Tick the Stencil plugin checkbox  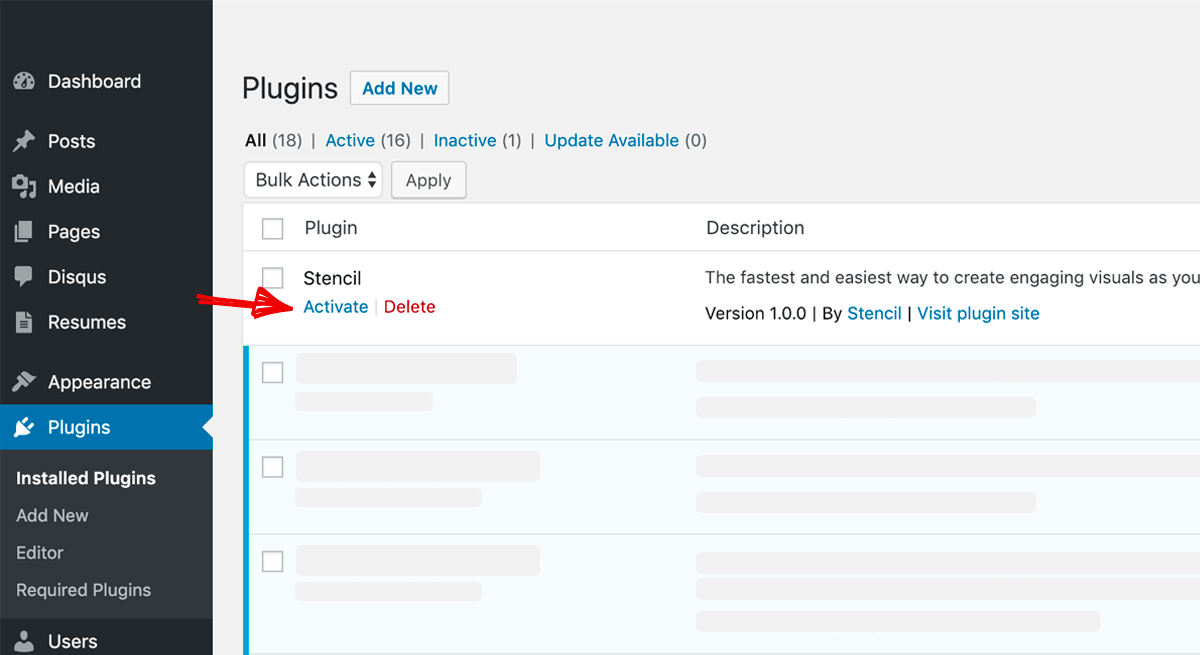click(273, 278)
